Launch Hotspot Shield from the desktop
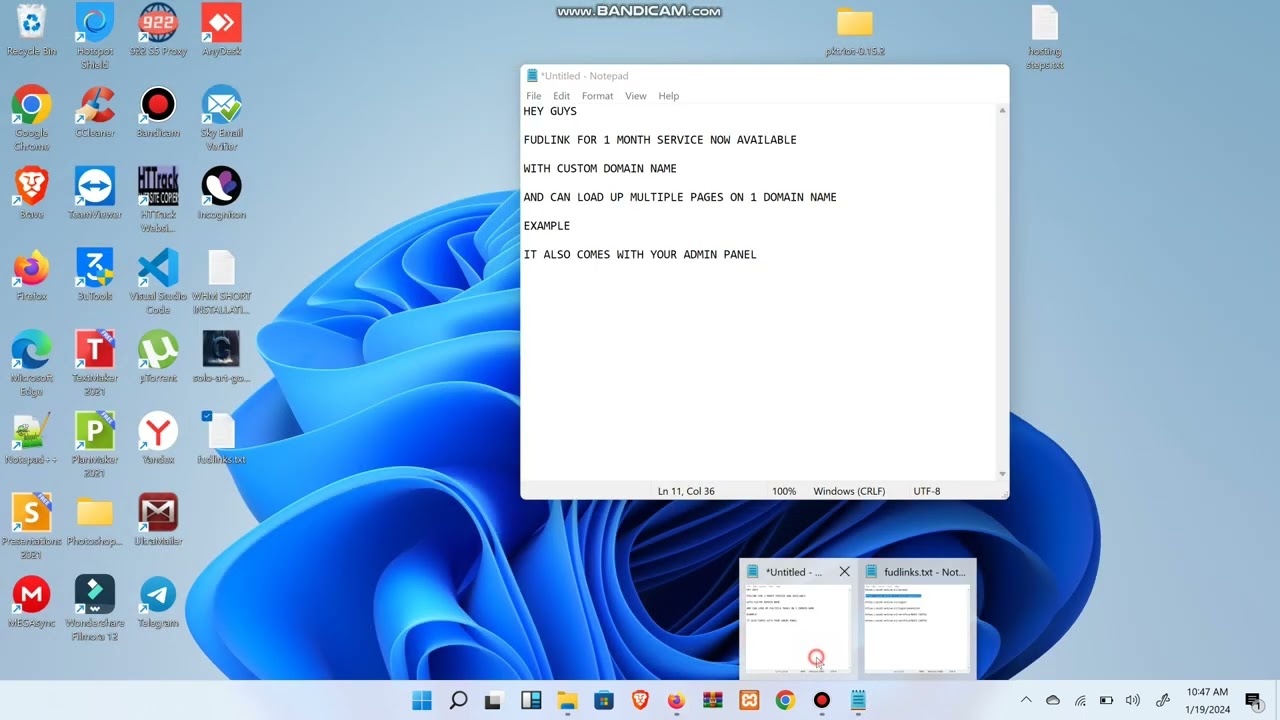 95,37
